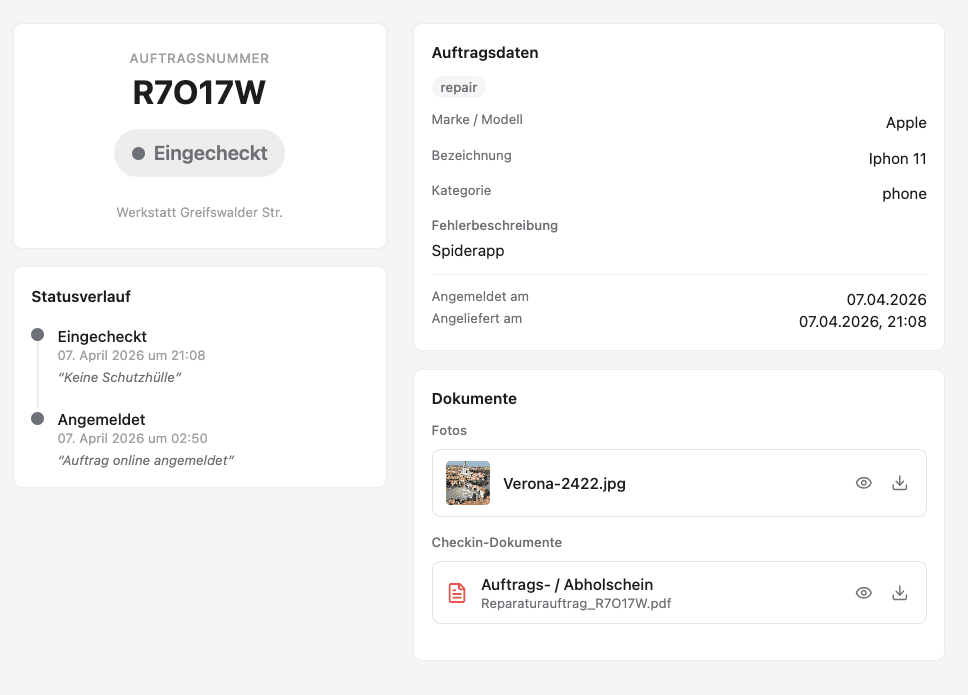The height and width of the screenshot is (695, 968).
Task: Click the Eingecheckt timeline marker dot
Action: [38, 335]
